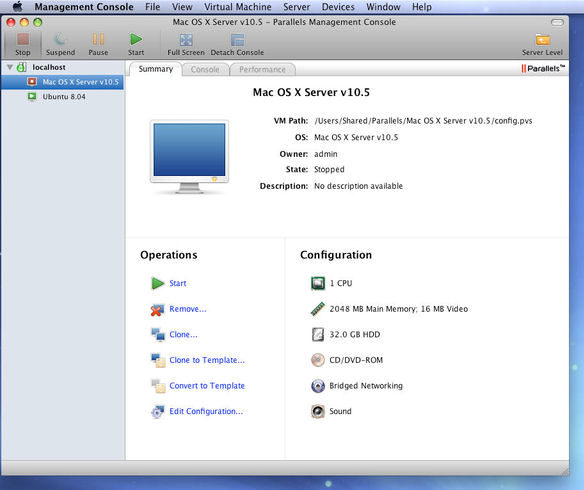The width and height of the screenshot is (584, 490).
Task: Open the Virtual Machine menu
Action: click(238, 7)
